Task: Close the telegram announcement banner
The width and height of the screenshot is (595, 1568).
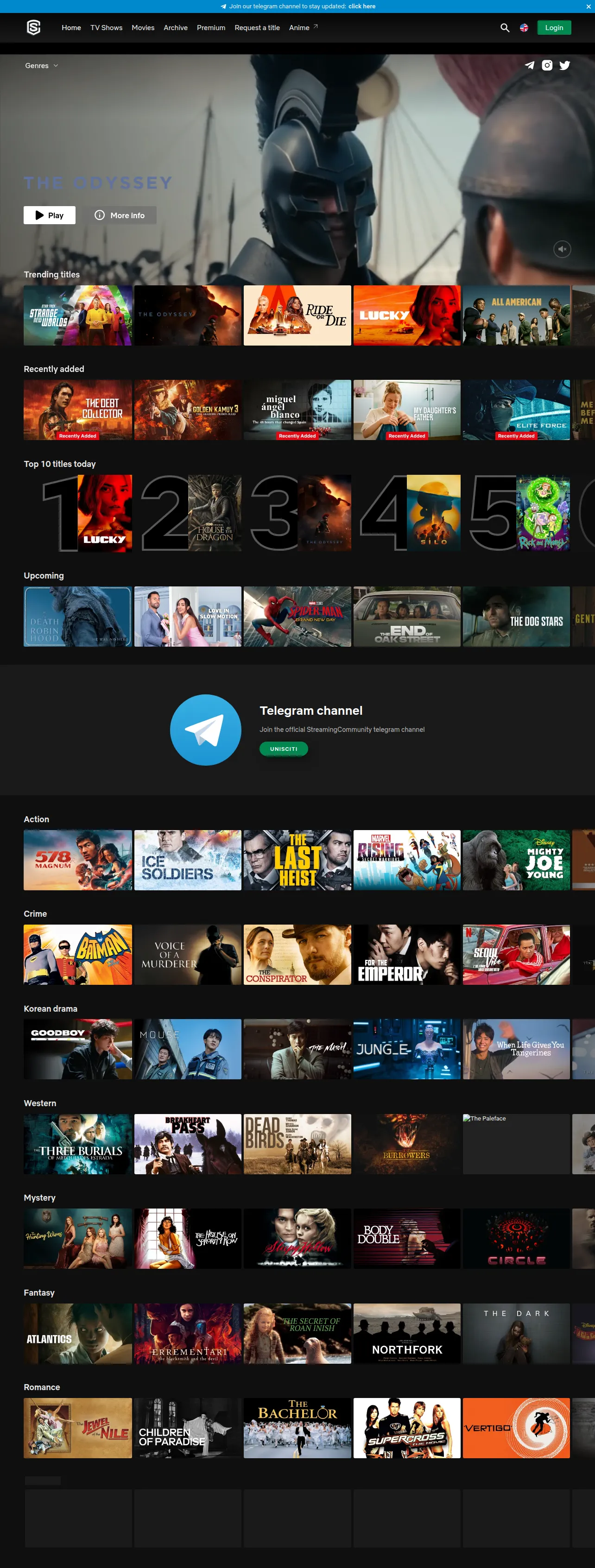Action: pyautogui.click(x=589, y=6)
